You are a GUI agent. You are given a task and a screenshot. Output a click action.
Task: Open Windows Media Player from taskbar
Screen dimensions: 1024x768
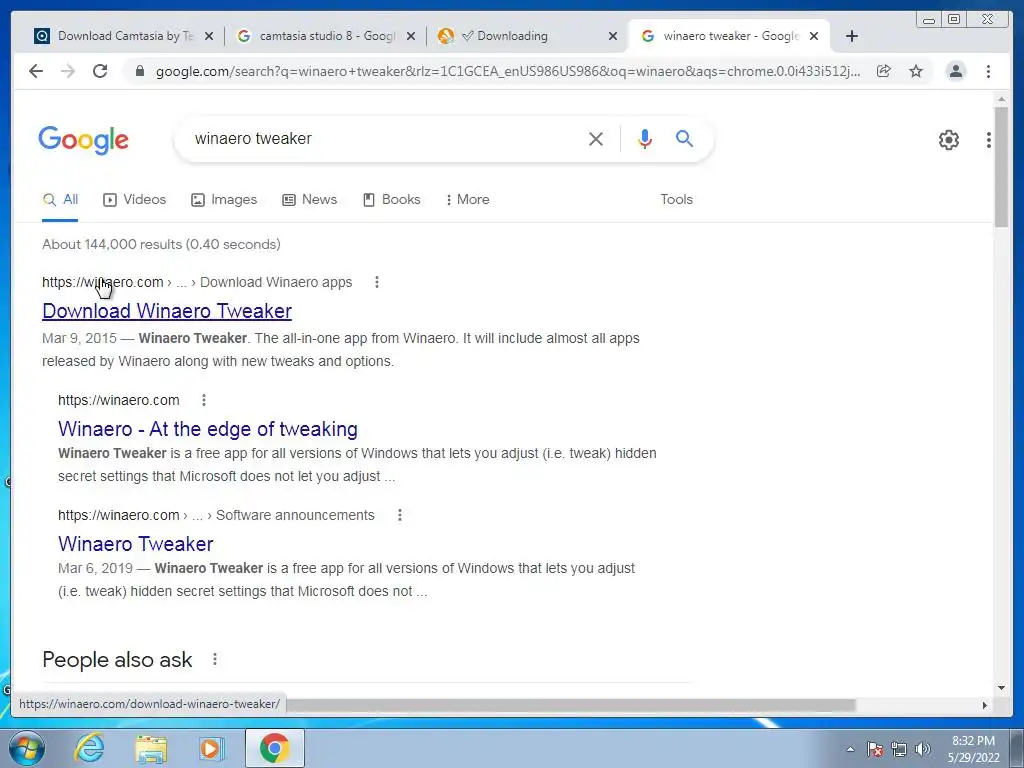pyautogui.click(x=210, y=749)
